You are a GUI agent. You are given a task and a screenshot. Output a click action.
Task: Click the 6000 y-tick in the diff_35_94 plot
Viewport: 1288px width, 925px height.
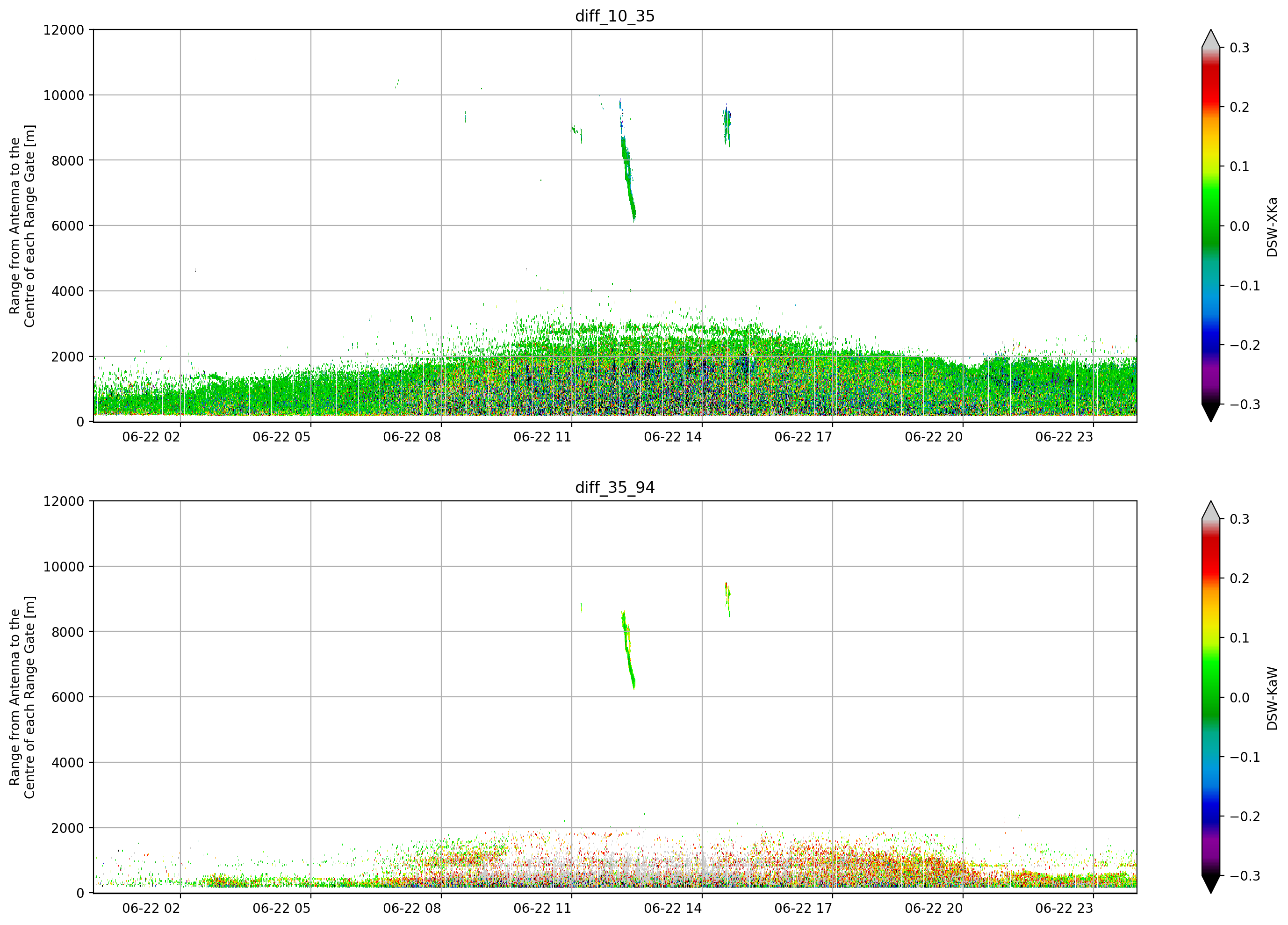[68, 698]
